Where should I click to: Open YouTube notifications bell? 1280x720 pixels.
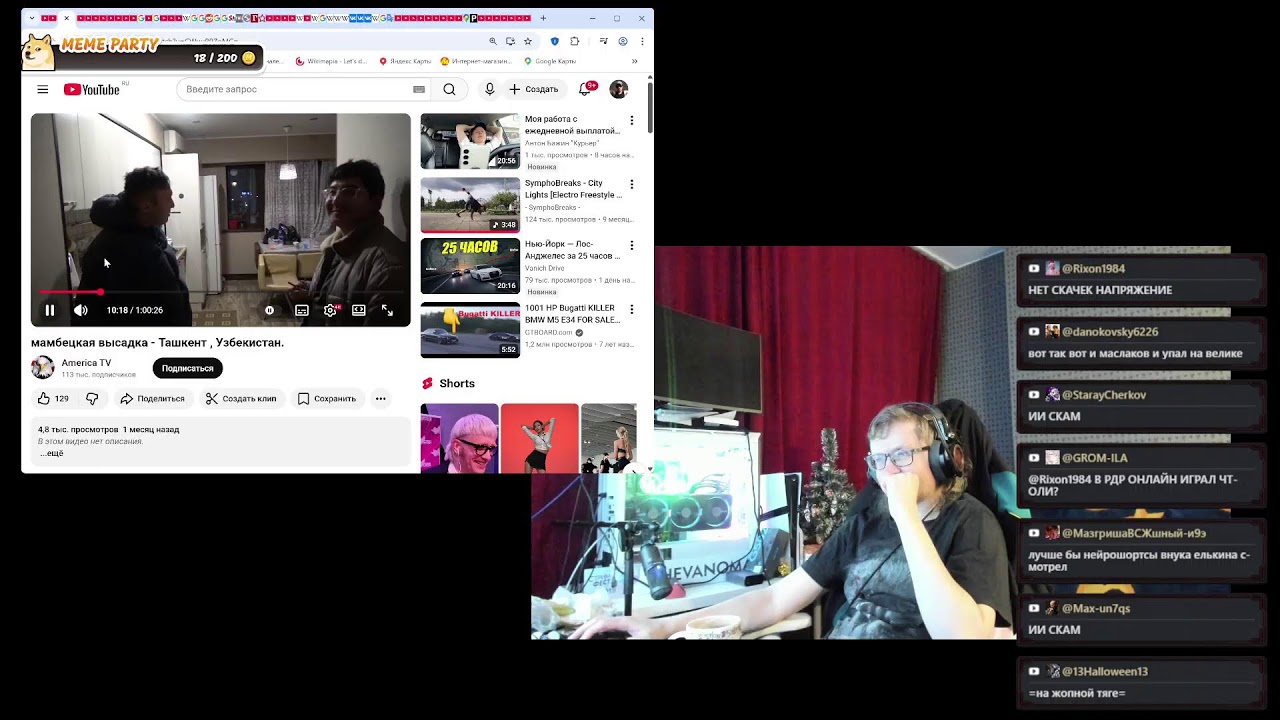pos(585,89)
